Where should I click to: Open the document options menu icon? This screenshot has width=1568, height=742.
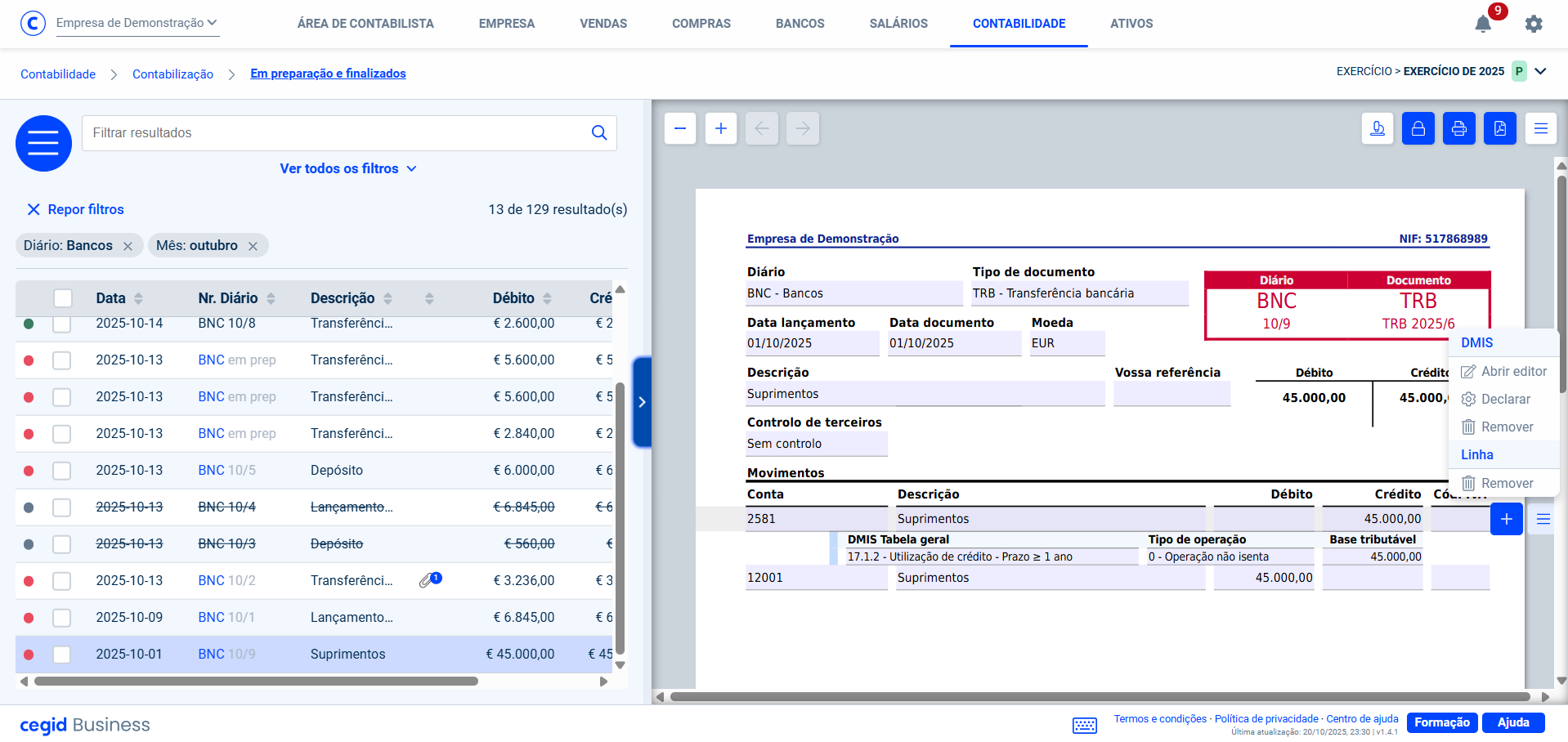click(1541, 128)
